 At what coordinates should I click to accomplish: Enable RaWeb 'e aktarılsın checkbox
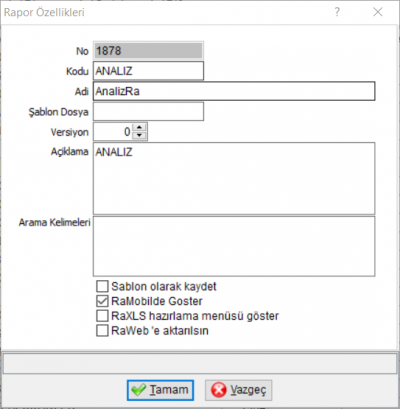click(102, 331)
